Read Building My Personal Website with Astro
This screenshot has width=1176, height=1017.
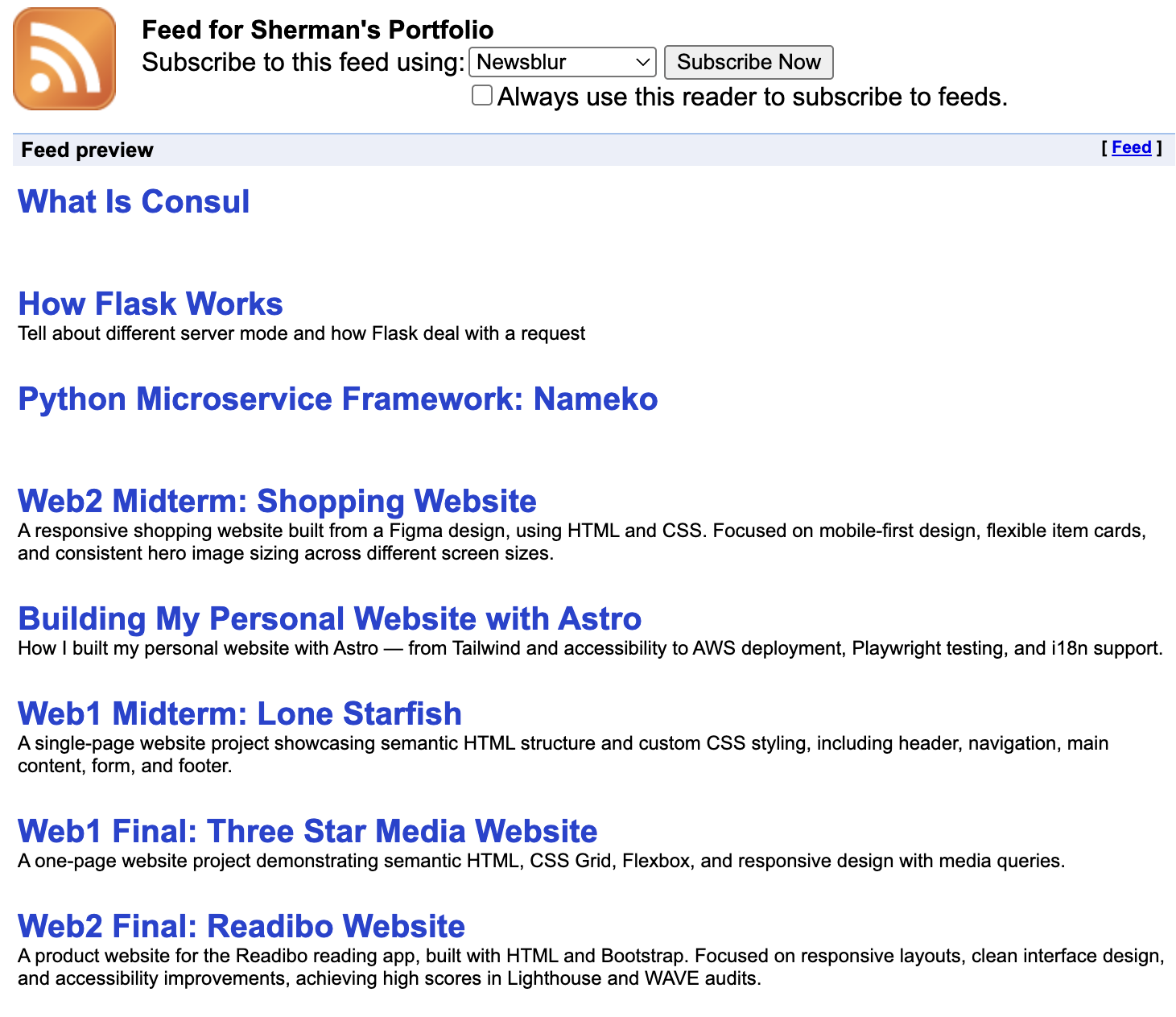point(329,618)
